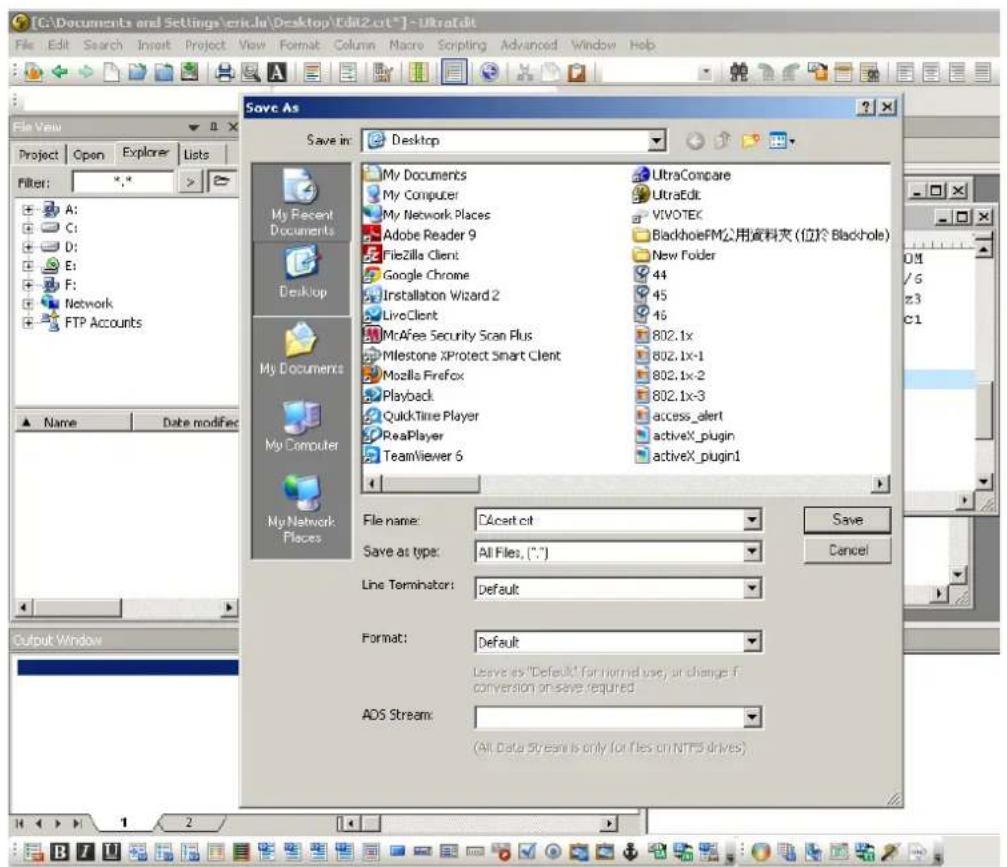Screen dimensions: 1007x867
Task: Expand the C: drive in the Explorer tree
Action: tap(28, 228)
